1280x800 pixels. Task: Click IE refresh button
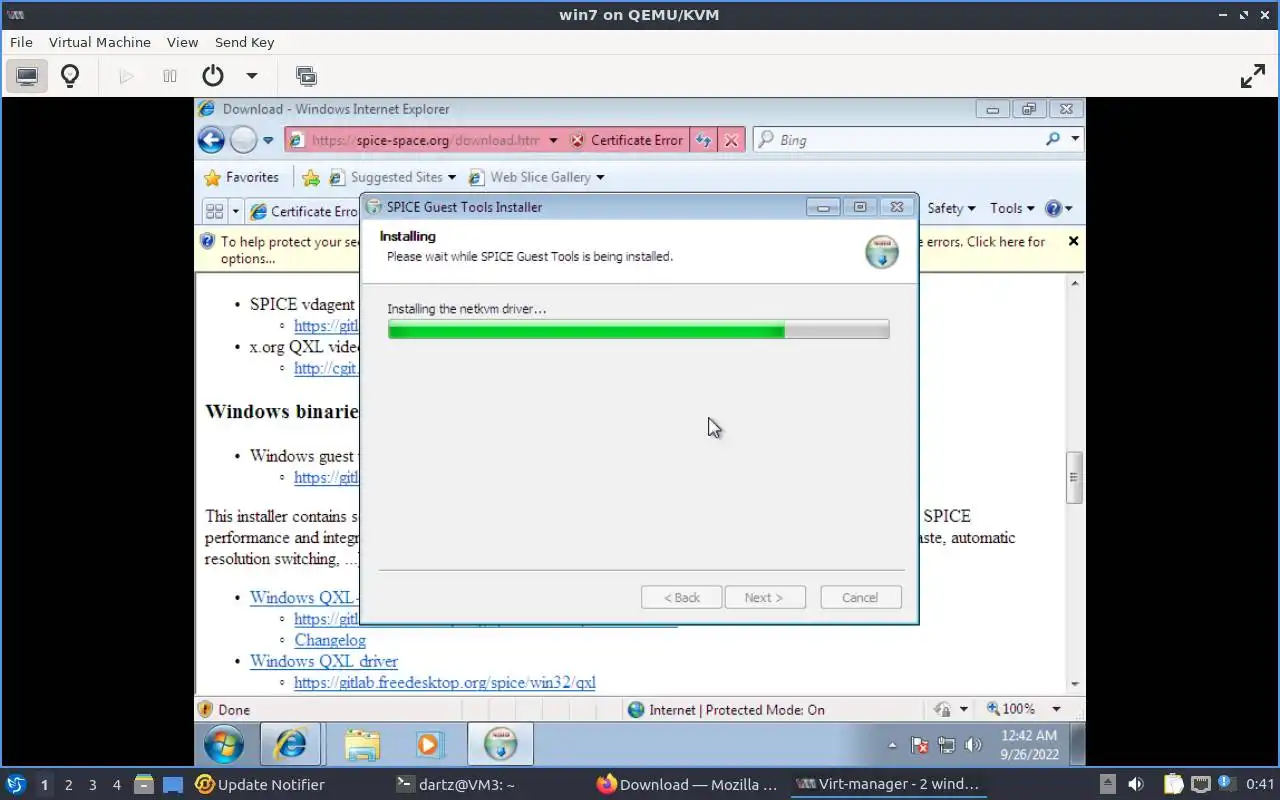[x=703, y=140]
